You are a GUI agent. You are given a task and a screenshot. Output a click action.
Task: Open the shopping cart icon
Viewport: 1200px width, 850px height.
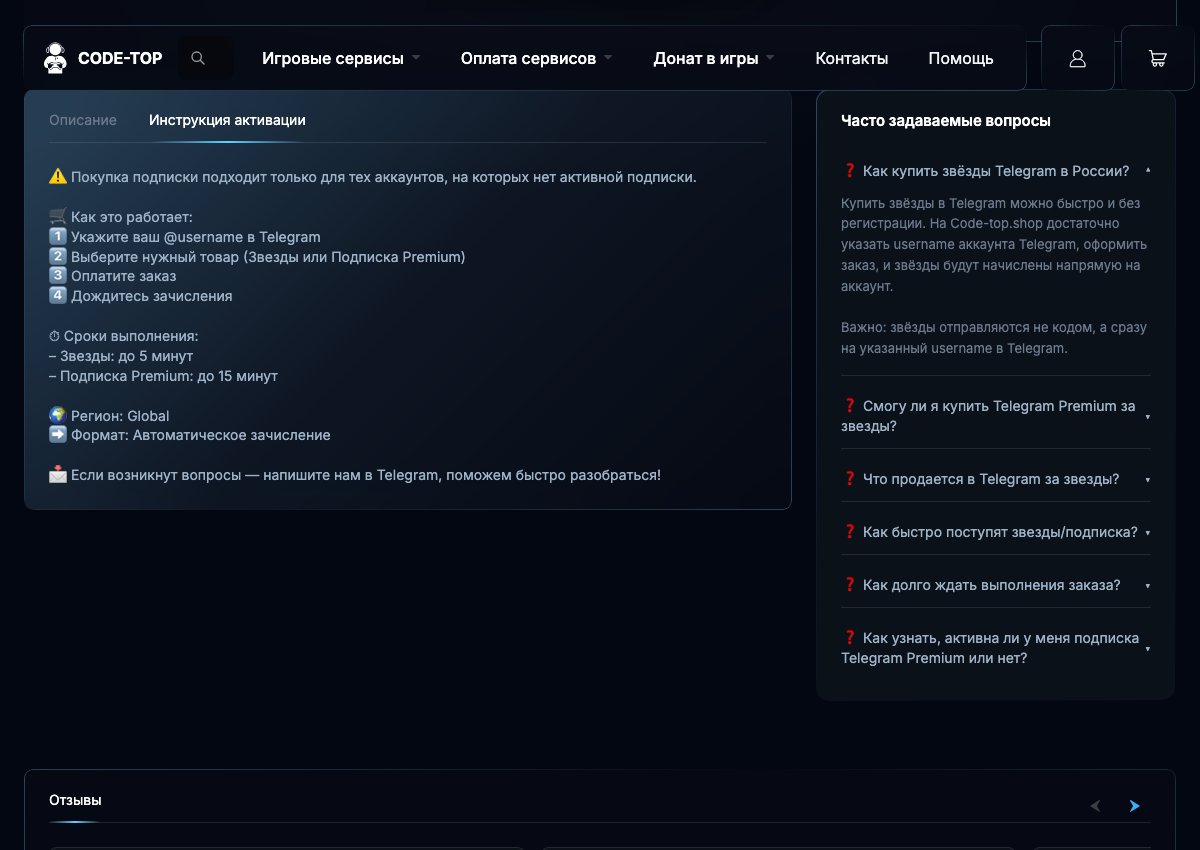tap(1158, 58)
